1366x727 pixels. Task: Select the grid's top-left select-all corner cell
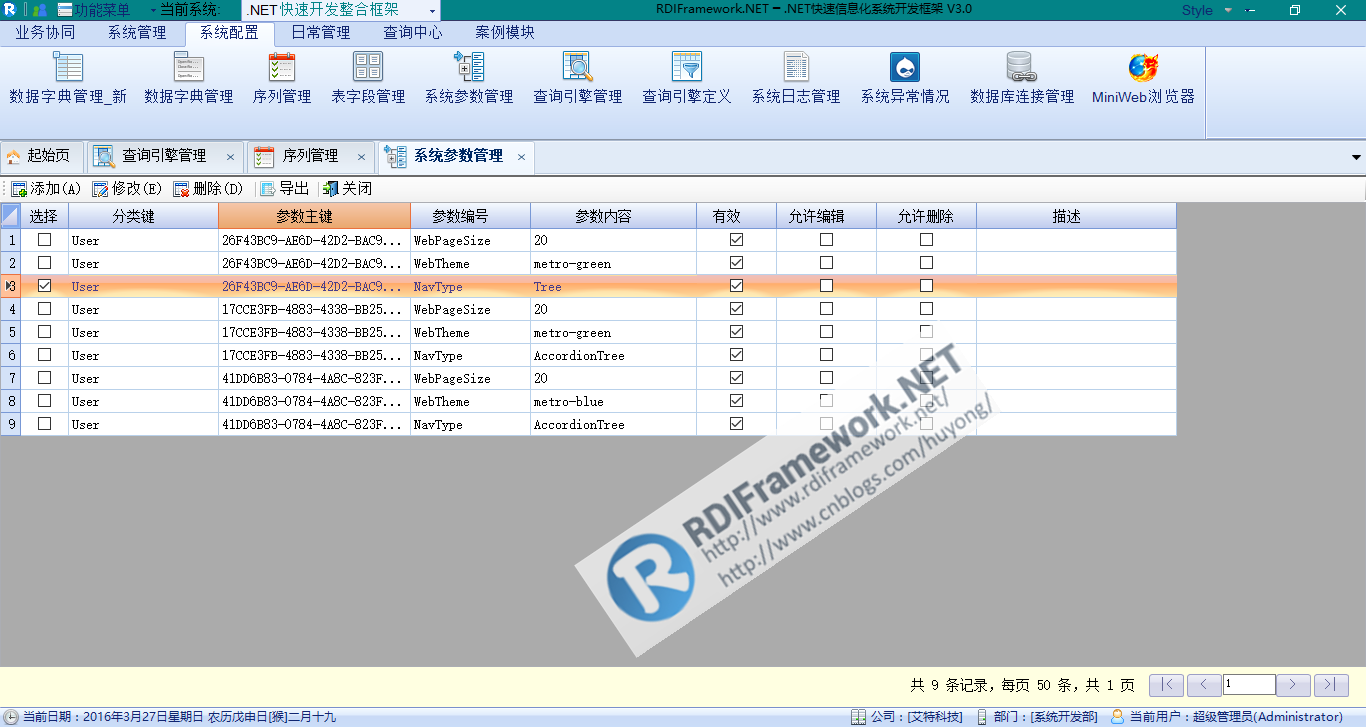coord(10,216)
